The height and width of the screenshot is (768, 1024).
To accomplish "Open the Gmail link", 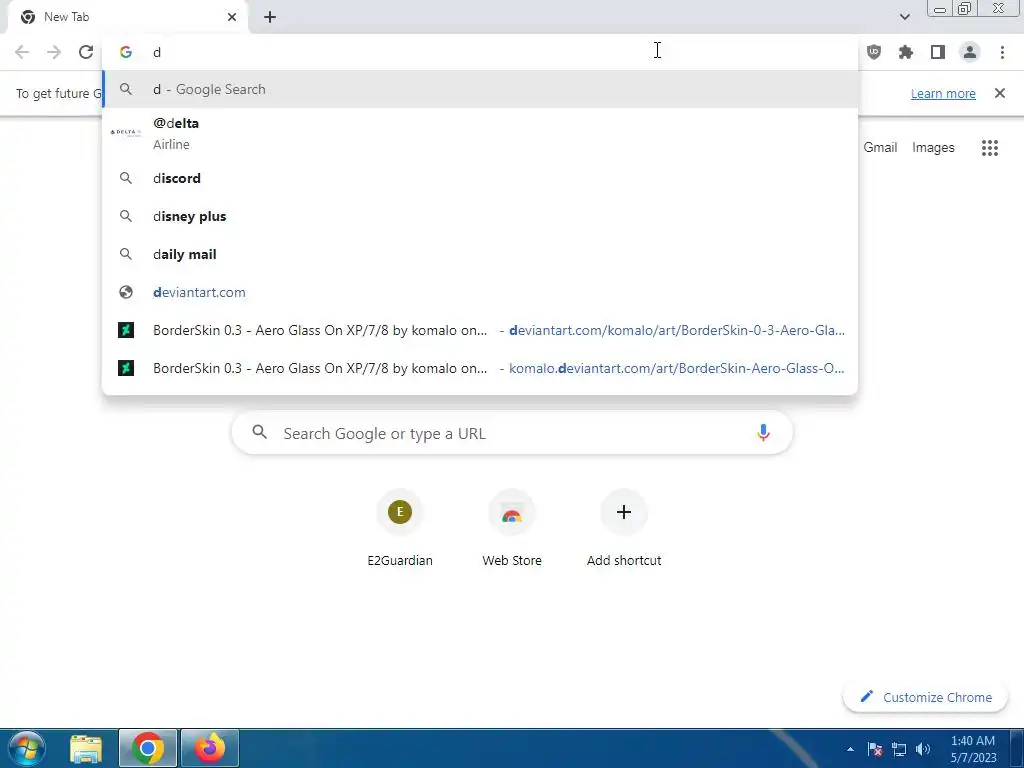I will coord(880,148).
